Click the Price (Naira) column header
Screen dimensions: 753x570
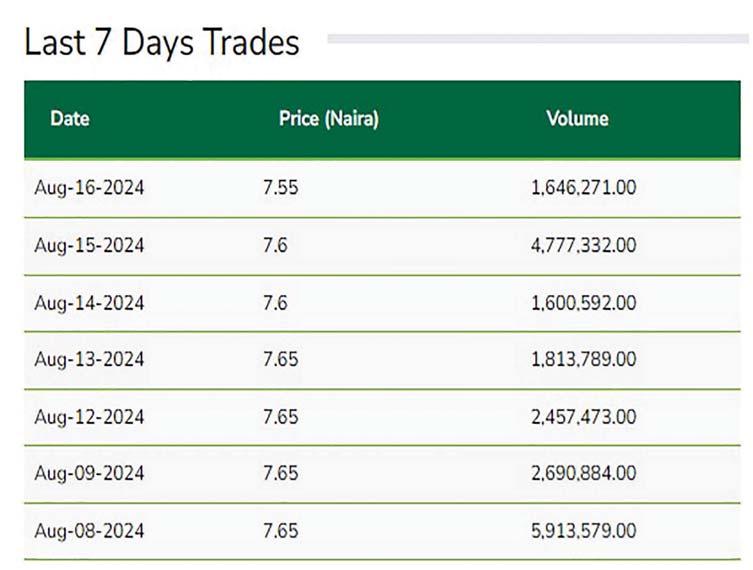point(328,119)
